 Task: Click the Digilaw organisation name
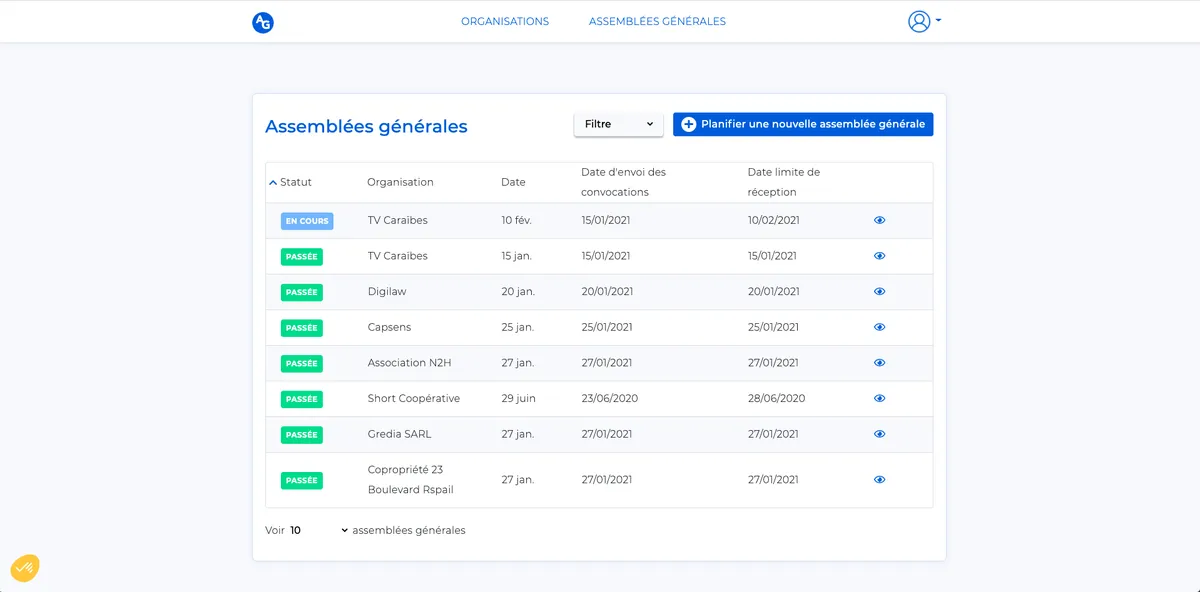(387, 292)
